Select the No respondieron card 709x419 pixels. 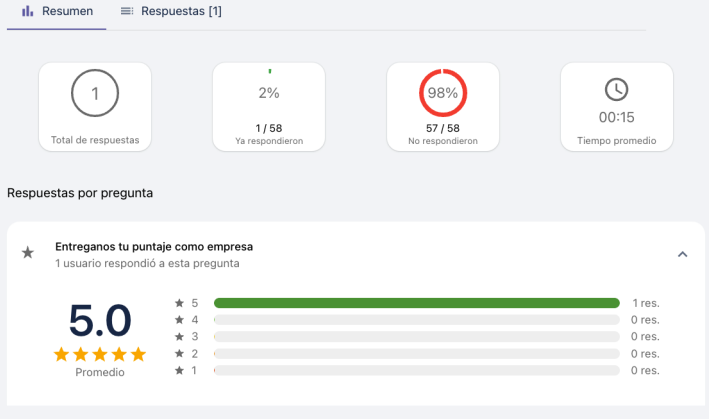coord(443,106)
